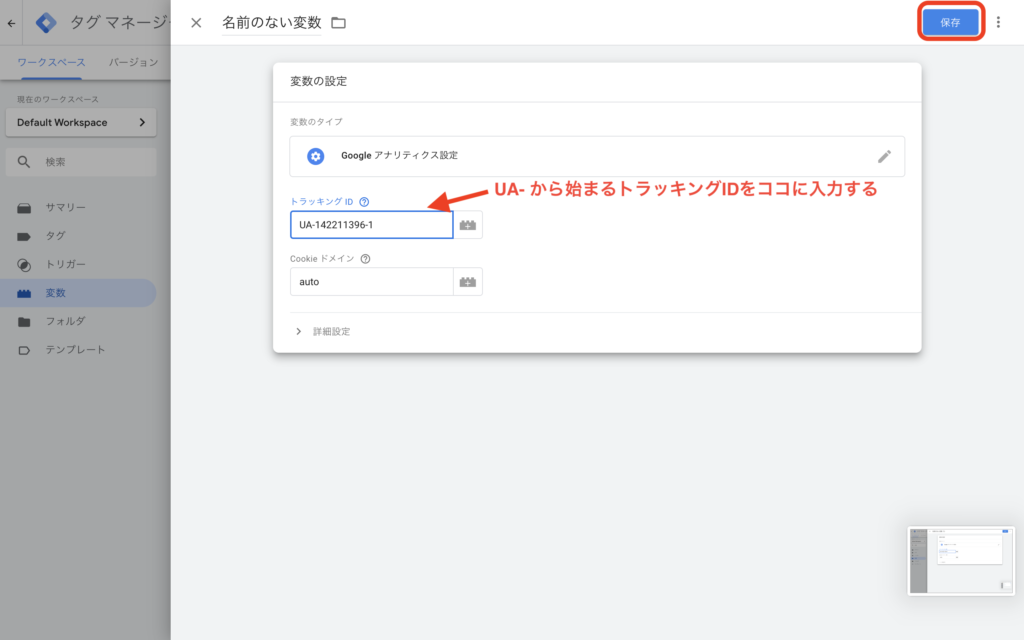The width and height of the screenshot is (1024, 640).
Task: Click the 変数のタイプ label
Action: coord(316,121)
